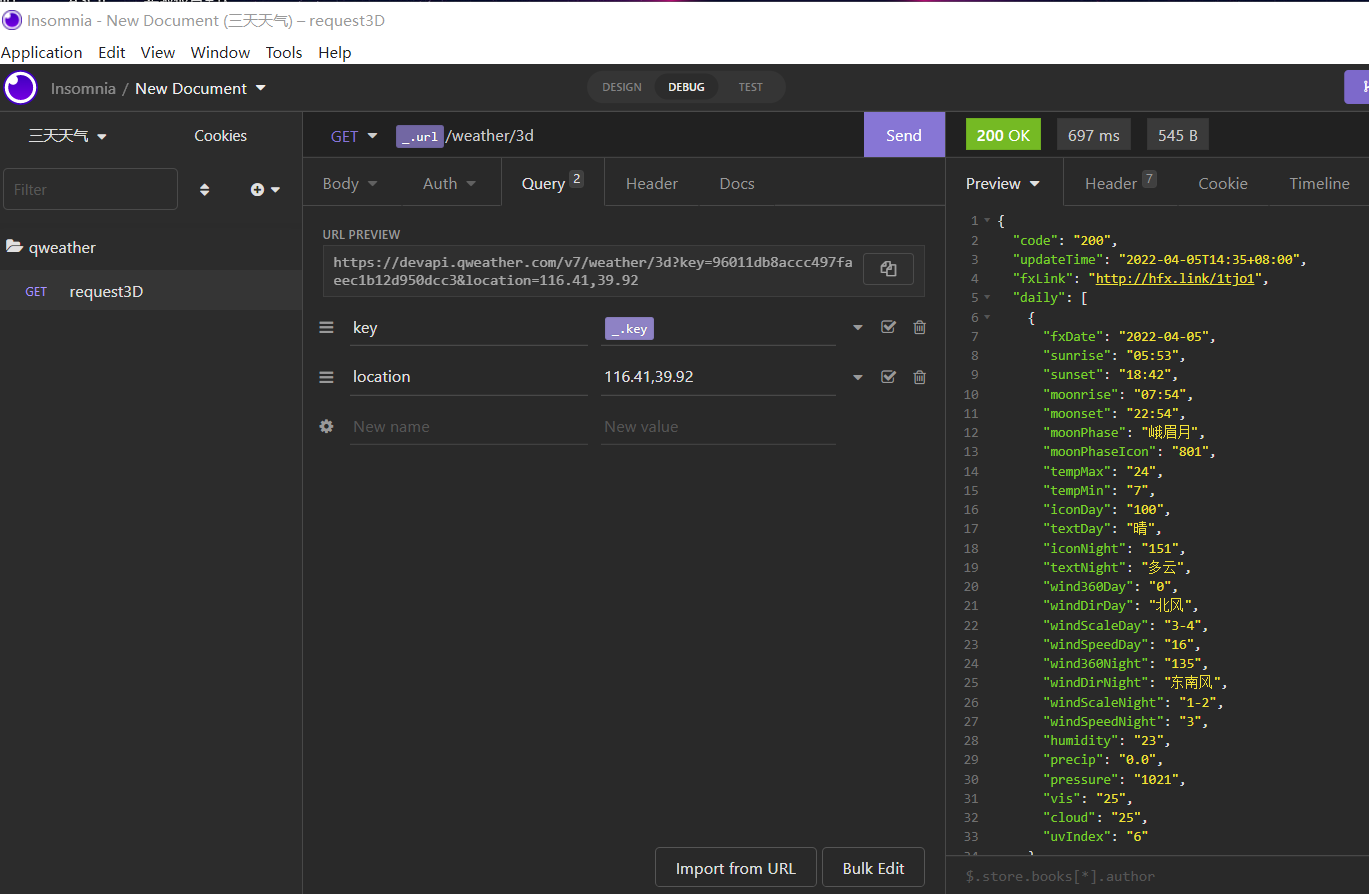This screenshot has width=1369, height=894.
Task: Open the Body type dropdown
Action: point(350,183)
